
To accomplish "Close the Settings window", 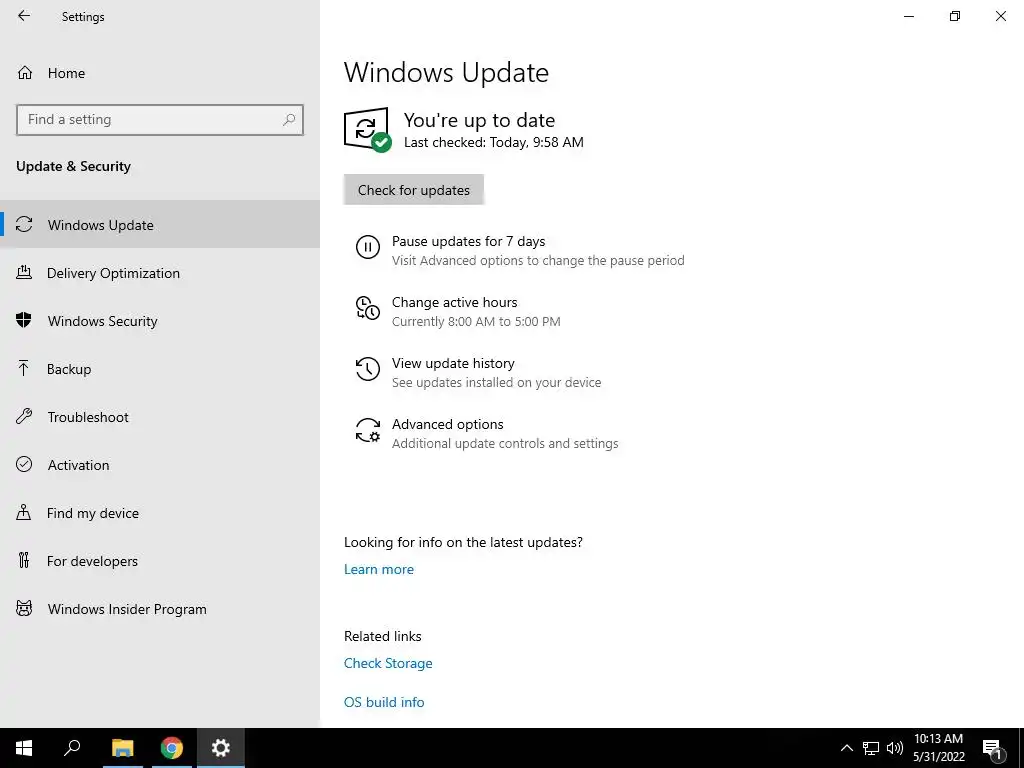I will pyautogui.click(x=1000, y=16).
